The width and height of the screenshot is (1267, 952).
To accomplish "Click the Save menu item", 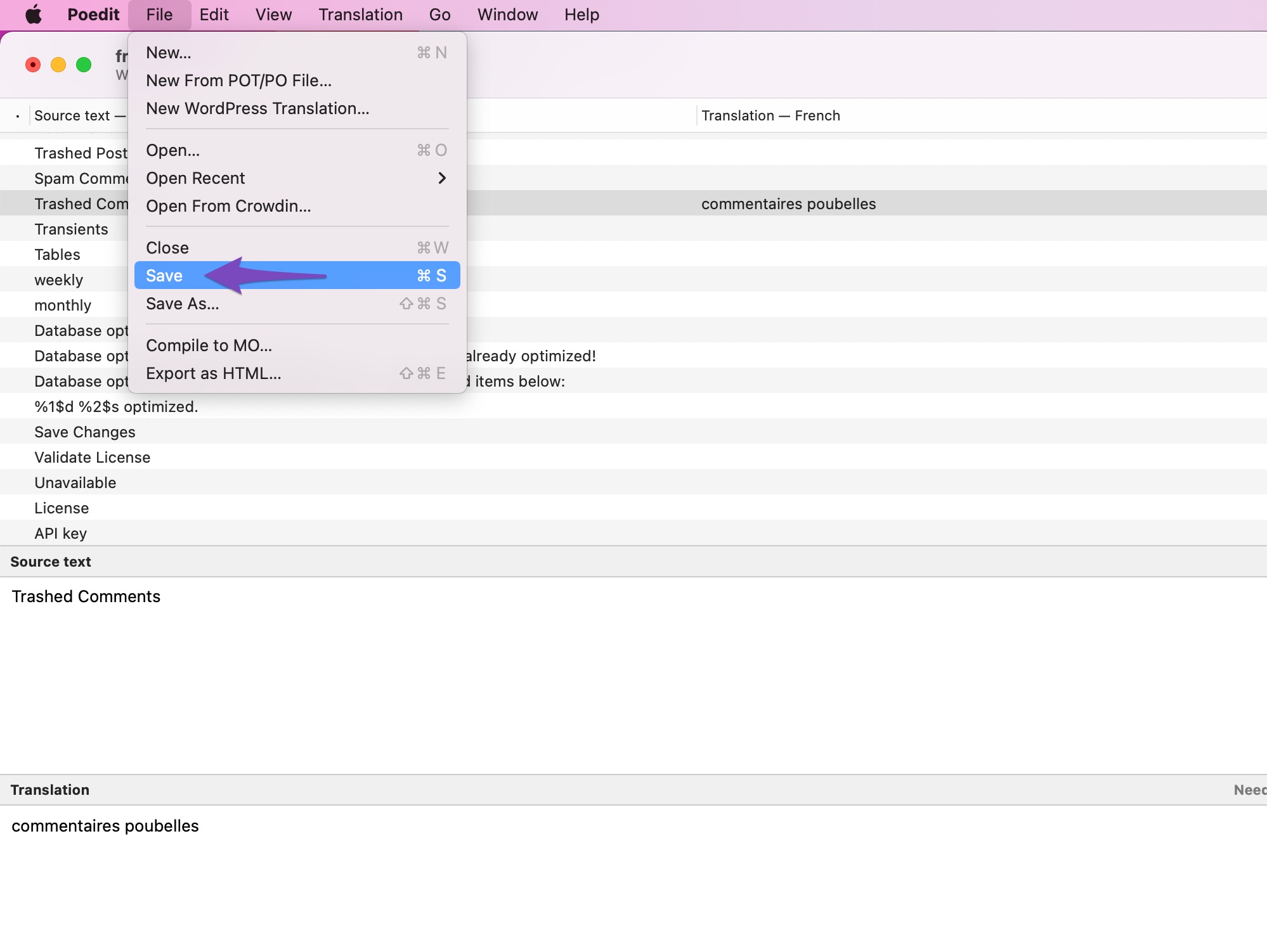I will click(x=297, y=275).
